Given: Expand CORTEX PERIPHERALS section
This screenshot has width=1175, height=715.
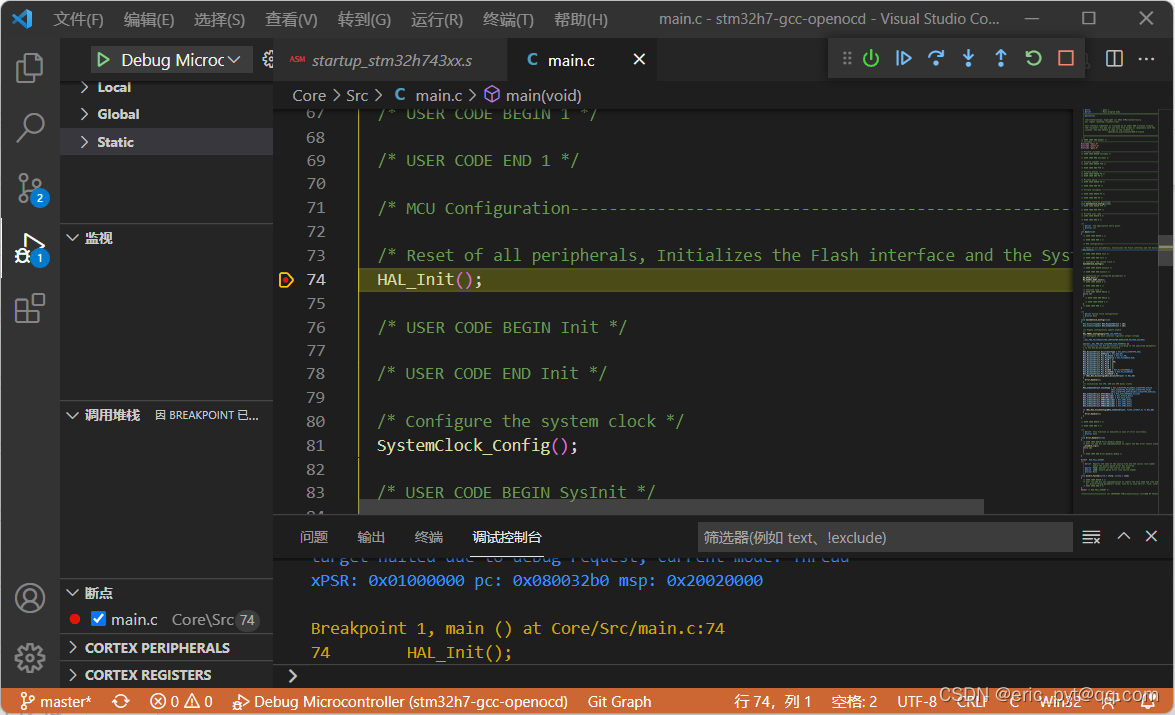Looking at the screenshot, I should (x=166, y=648).
